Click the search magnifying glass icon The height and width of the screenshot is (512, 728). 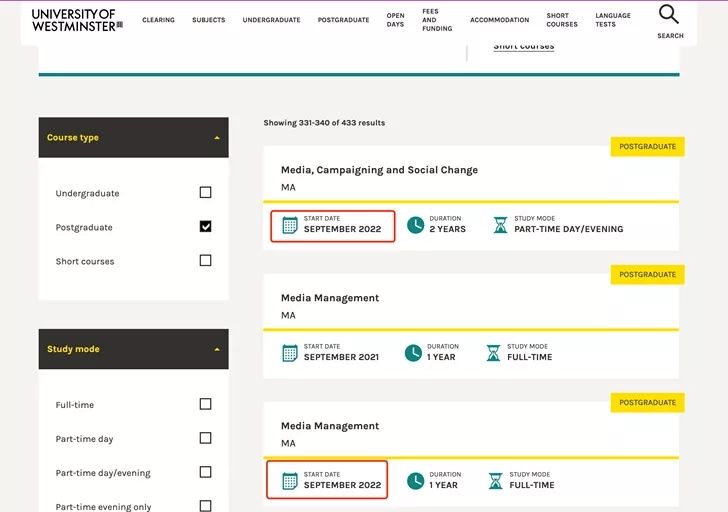coord(669,15)
